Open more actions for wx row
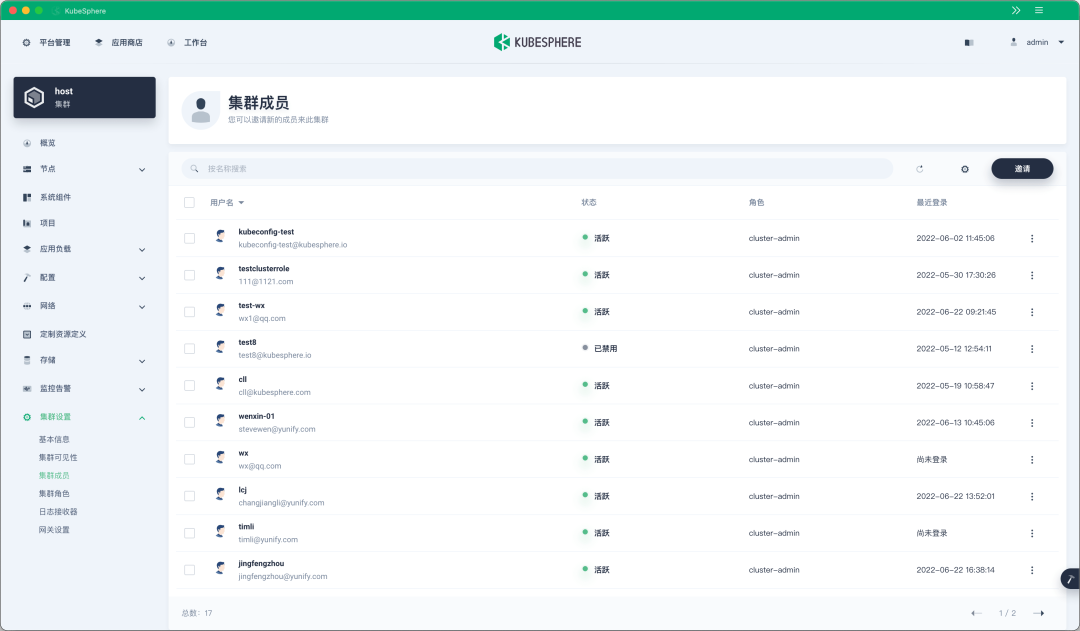 coord(1032,459)
